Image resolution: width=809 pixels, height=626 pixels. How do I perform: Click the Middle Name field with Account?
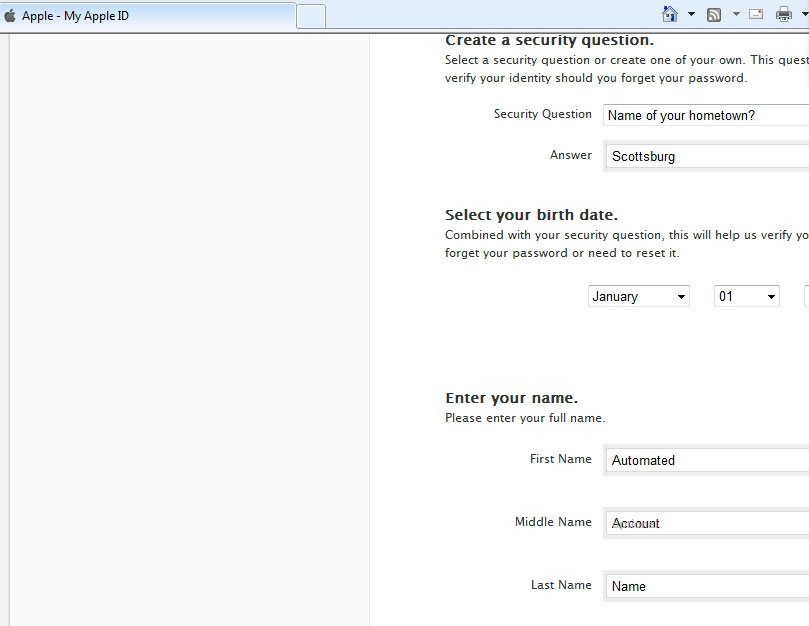[x=707, y=523]
